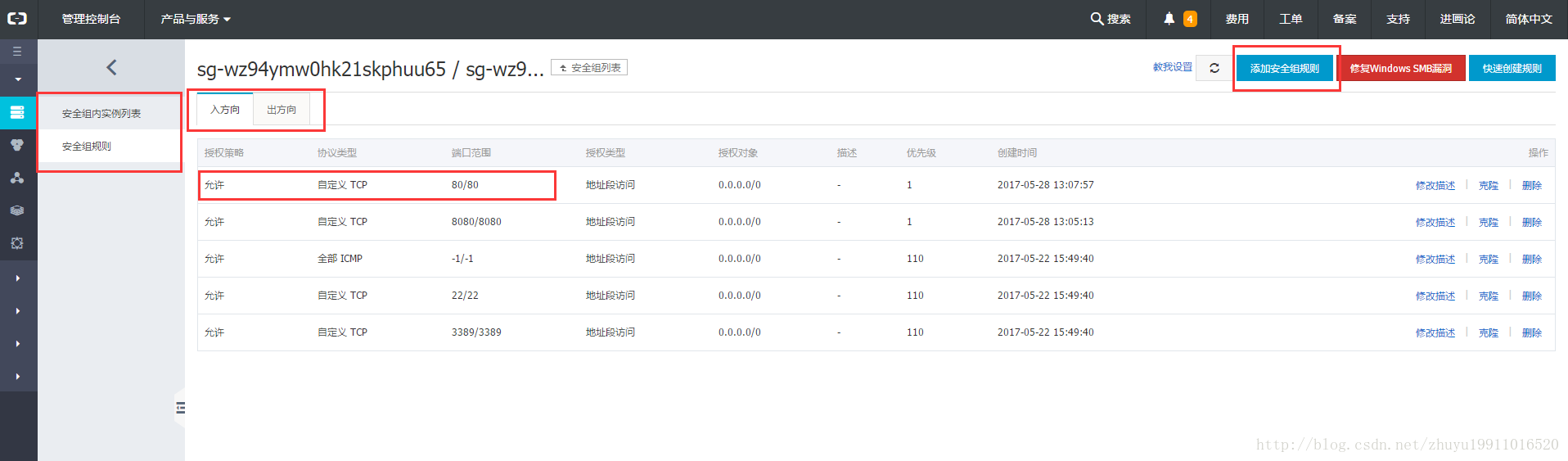Click 删除 for the 8080/8080 rule
This screenshot has height=461, width=1568.
point(1532,222)
